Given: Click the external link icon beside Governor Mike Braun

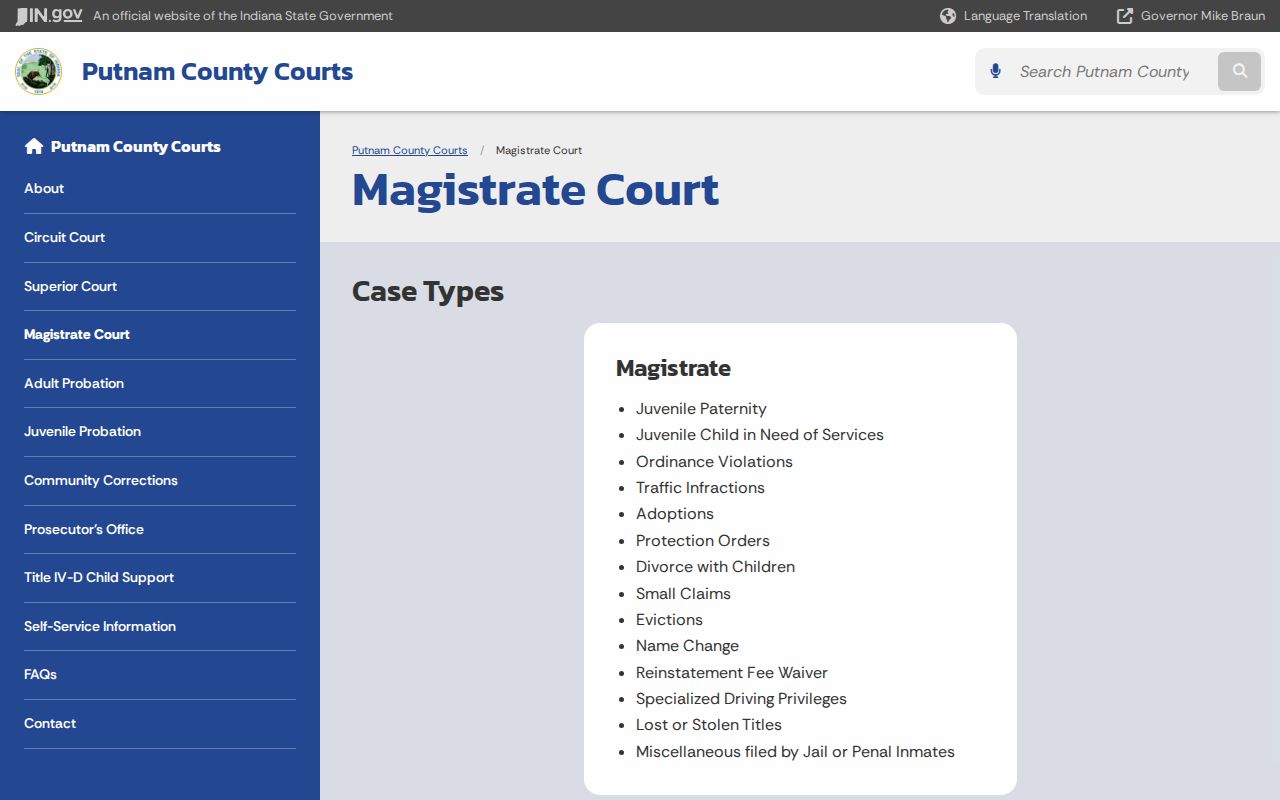Looking at the screenshot, I should pyautogui.click(x=1125, y=16).
